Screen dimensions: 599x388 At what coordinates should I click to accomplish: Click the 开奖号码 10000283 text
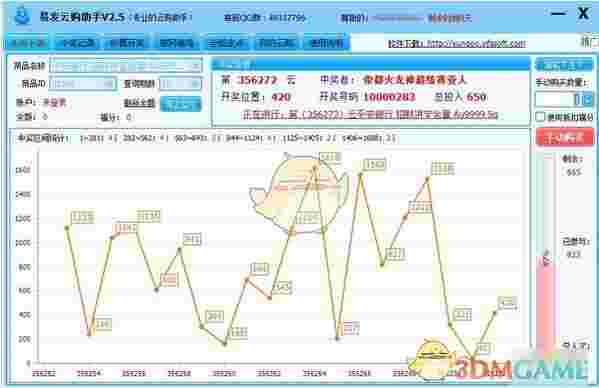point(367,97)
